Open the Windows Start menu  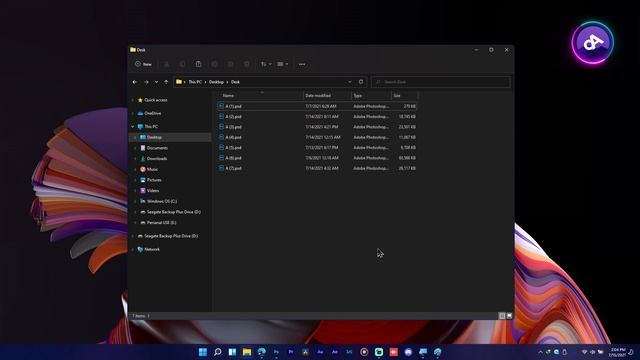(x=203, y=352)
